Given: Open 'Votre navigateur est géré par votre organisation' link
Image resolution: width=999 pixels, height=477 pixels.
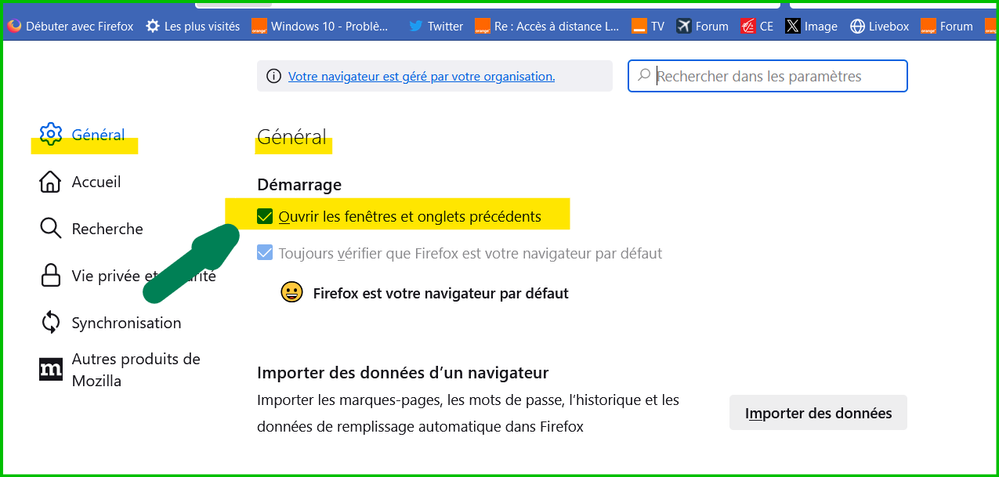Looking at the screenshot, I should pos(421,76).
